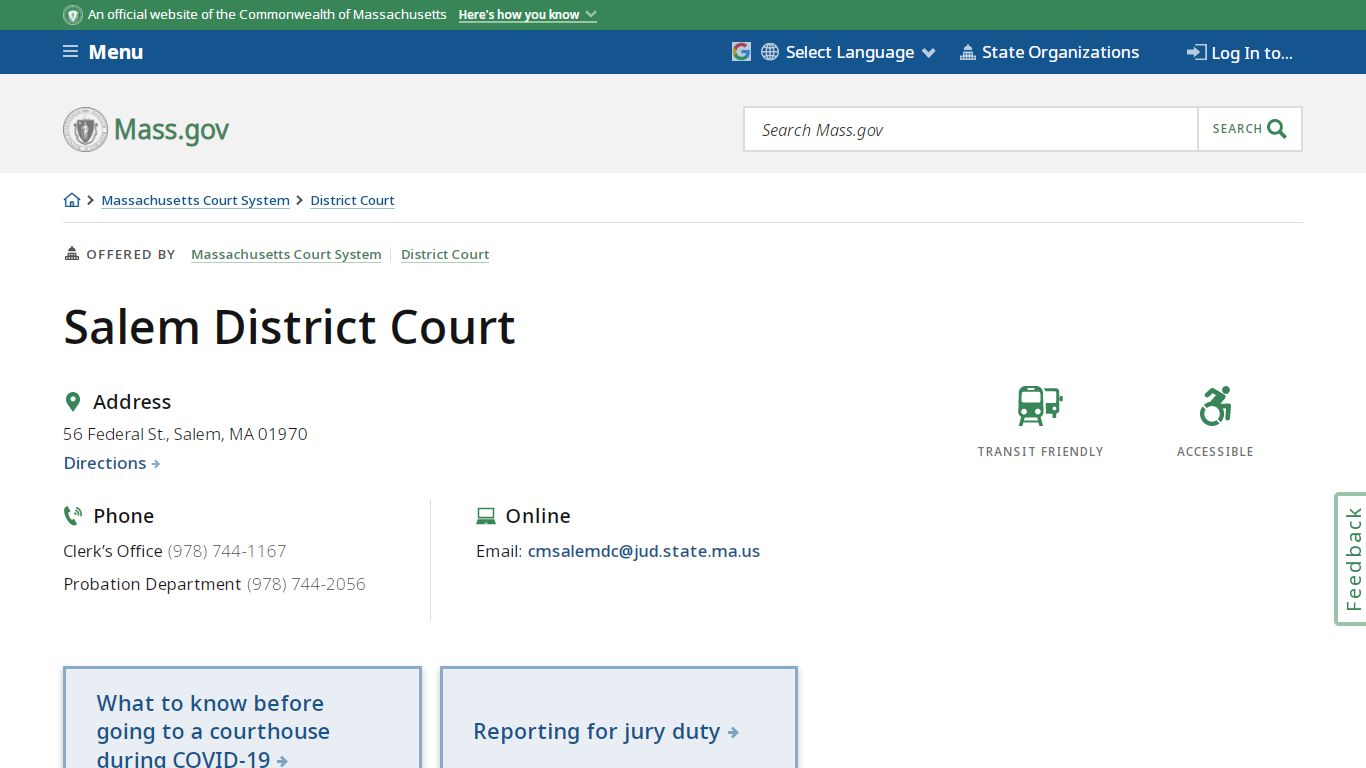The image size is (1366, 768).
Task: Click the Accessible wheelchair icon
Action: 1215,406
